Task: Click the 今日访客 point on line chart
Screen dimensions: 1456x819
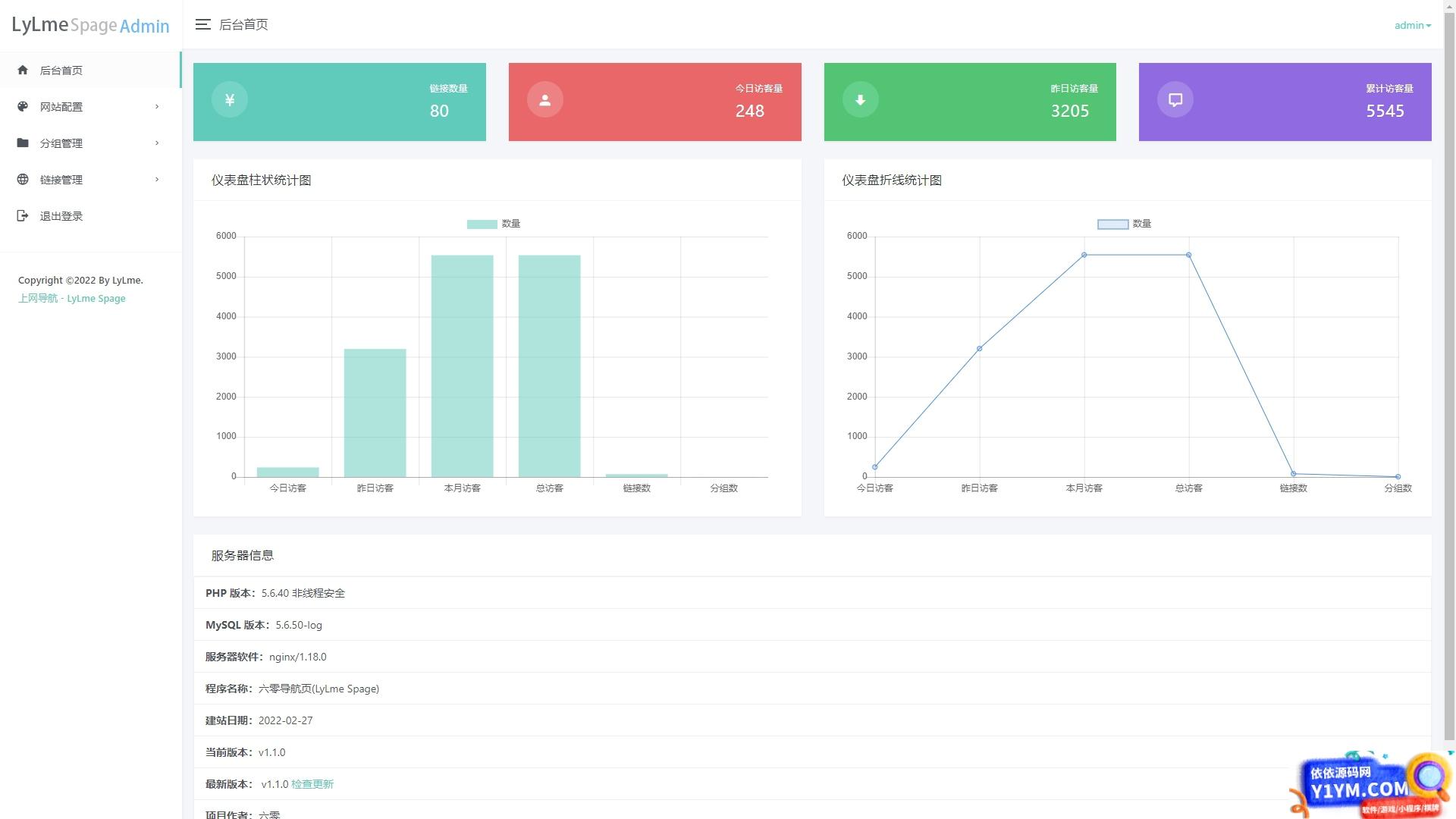Action: tap(874, 467)
